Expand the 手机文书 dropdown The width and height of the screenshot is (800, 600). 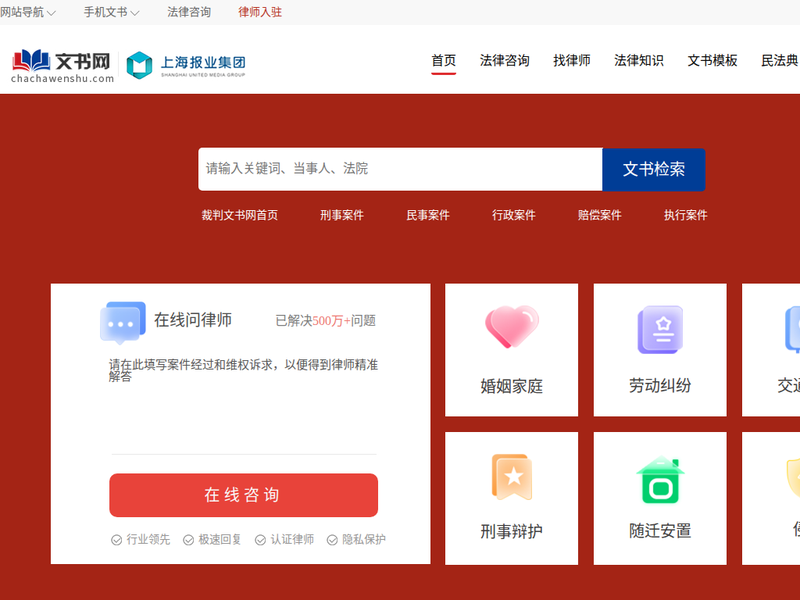111,12
